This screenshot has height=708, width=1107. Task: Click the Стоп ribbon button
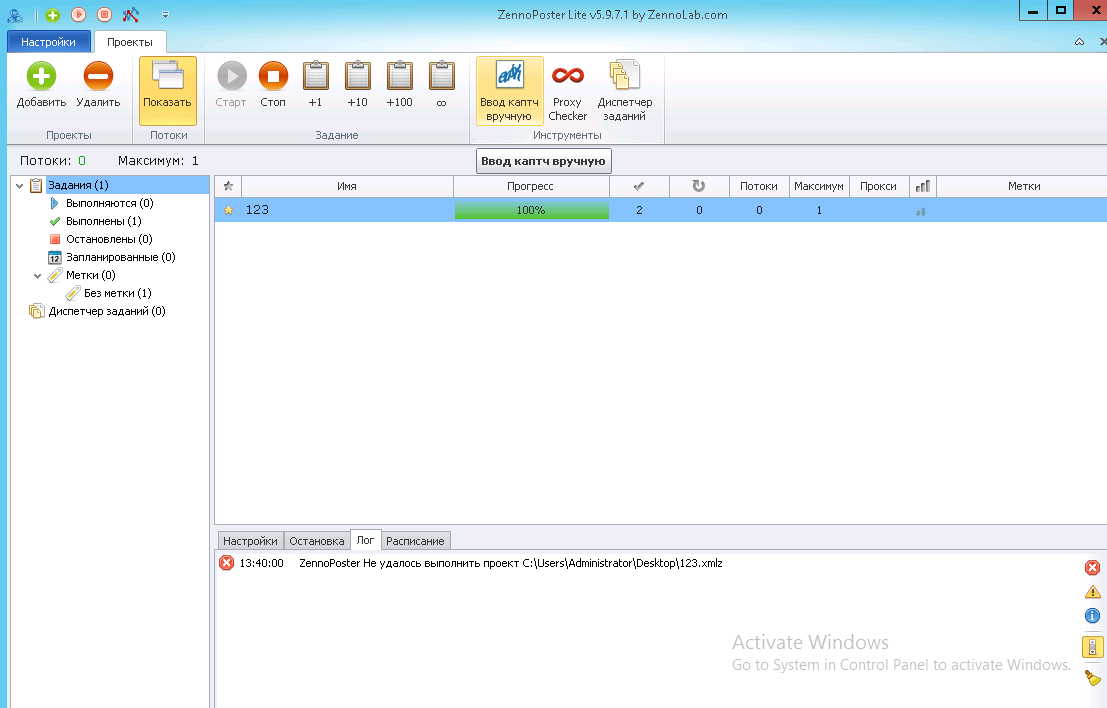click(x=273, y=85)
